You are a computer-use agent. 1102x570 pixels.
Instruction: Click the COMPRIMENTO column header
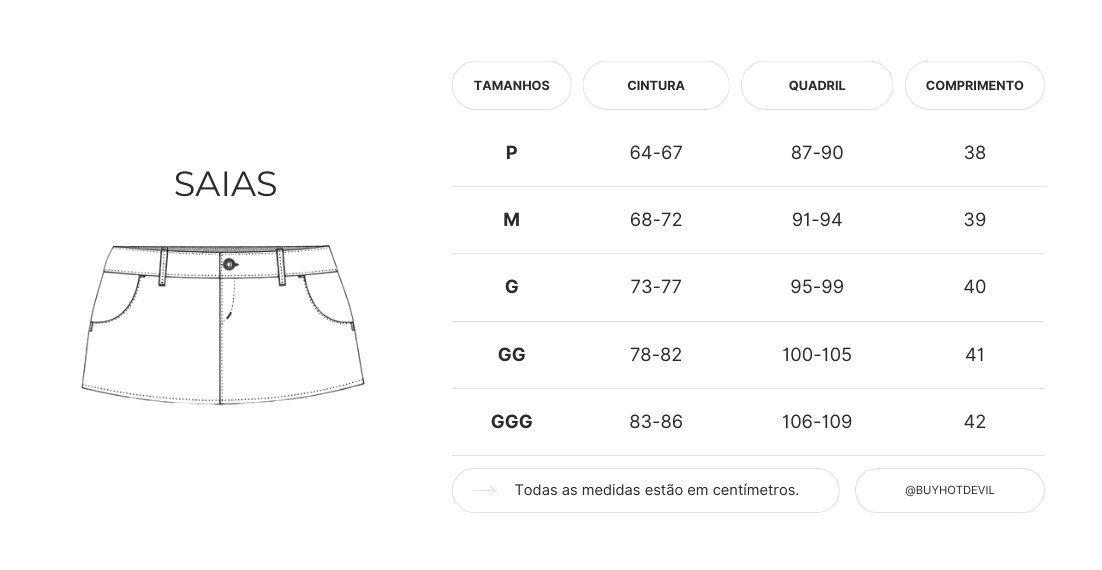tap(974, 86)
